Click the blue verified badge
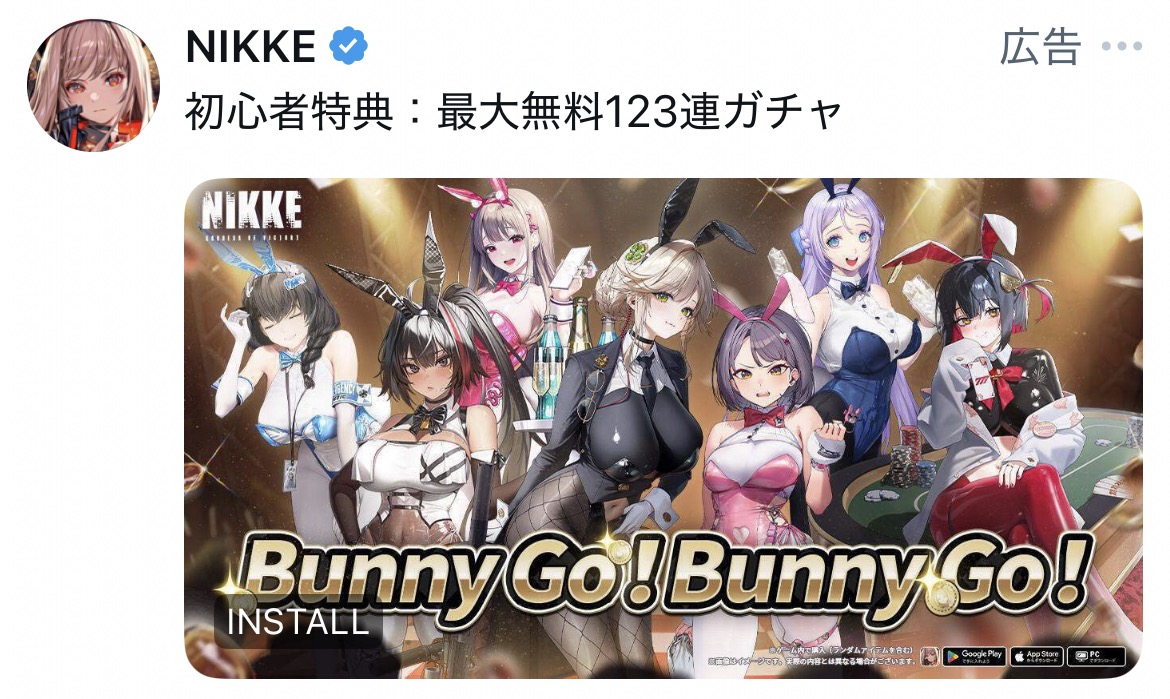The width and height of the screenshot is (1170, 699). point(348,46)
